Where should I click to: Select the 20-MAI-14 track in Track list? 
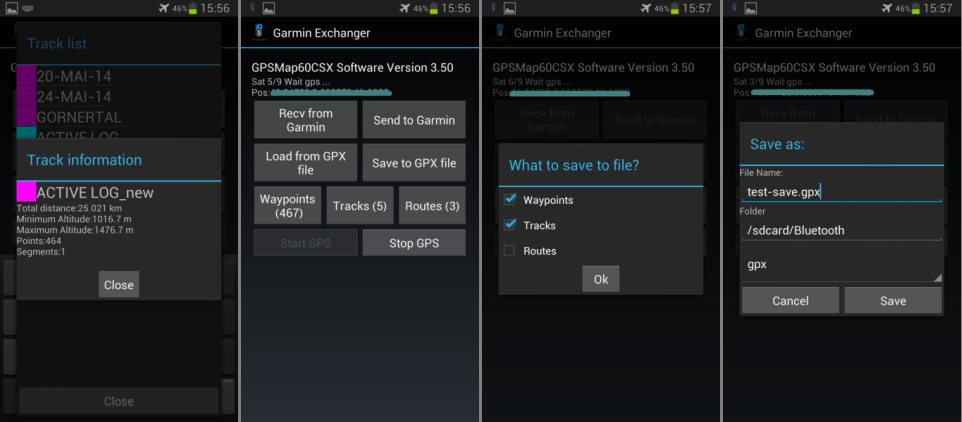[118, 76]
